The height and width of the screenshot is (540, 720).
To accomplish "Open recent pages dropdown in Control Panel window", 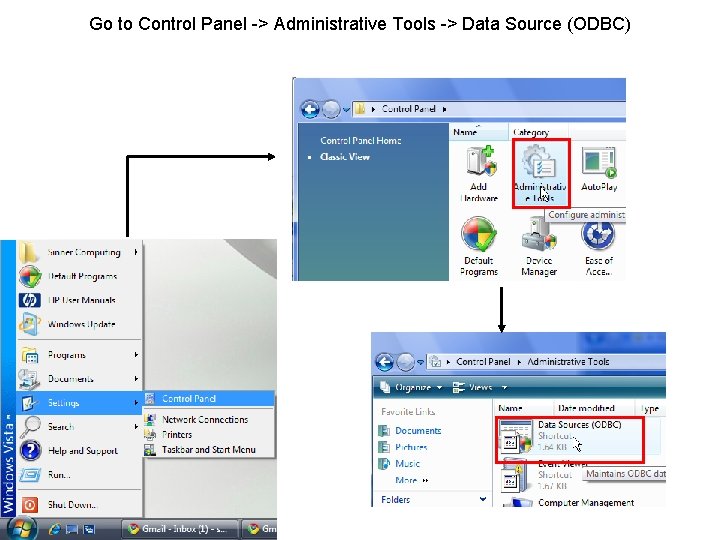I will (346, 110).
